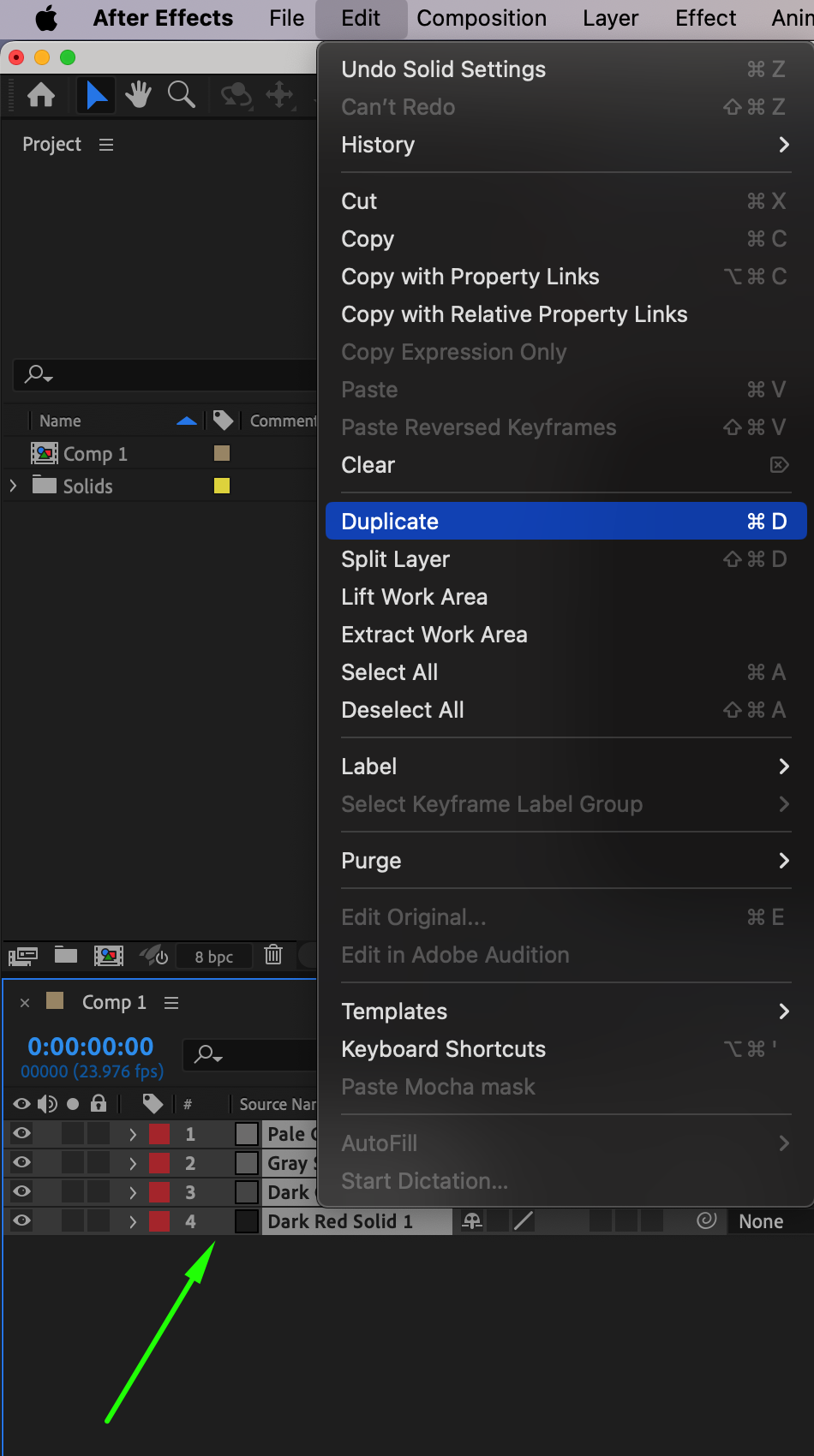Click the label tag column header in Project
Image resolution: width=814 pixels, height=1456 pixels.
[x=223, y=420]
